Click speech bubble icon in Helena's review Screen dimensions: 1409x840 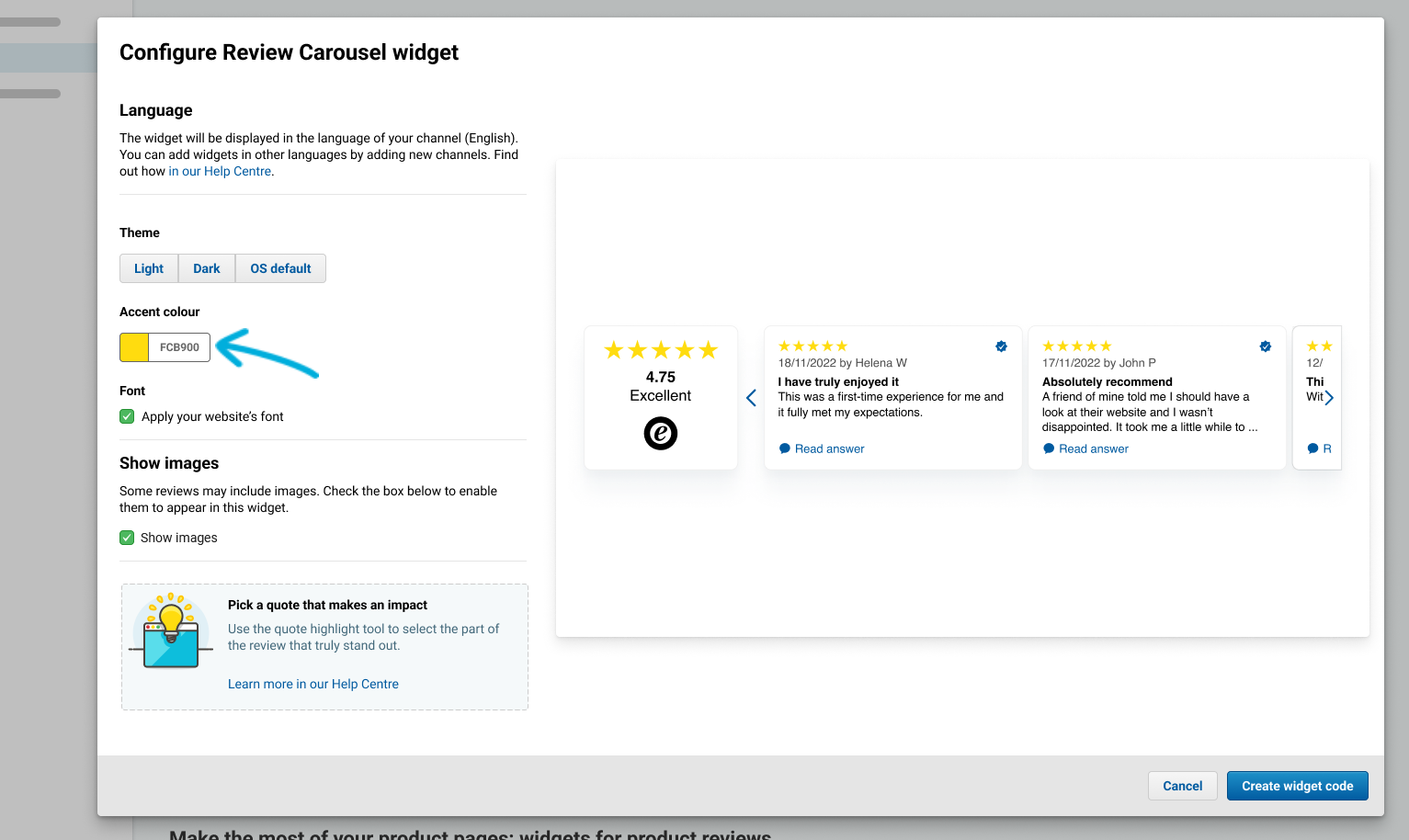[x=784, y=448]
